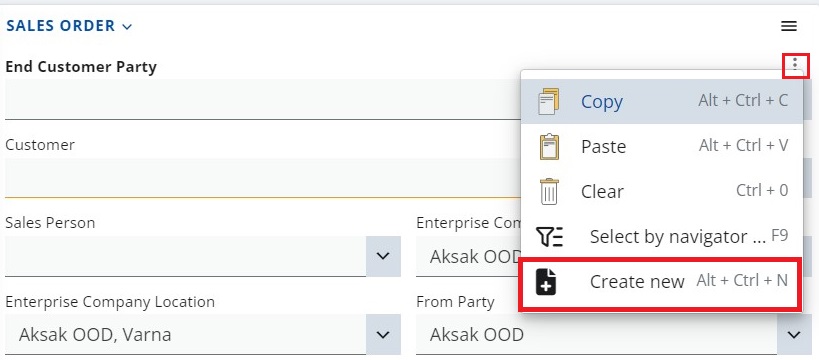Open the From Party dropdown arrow
The height and width of the screenshot is (360, 819).
click(x=794, y=334)
